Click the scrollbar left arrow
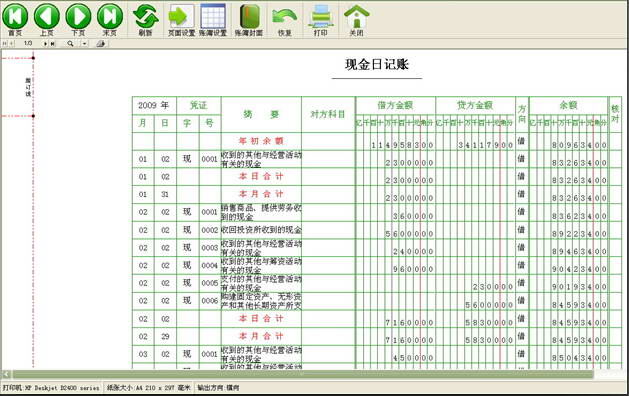The width and height of the screenshot is (629, 396). (6, 374)
